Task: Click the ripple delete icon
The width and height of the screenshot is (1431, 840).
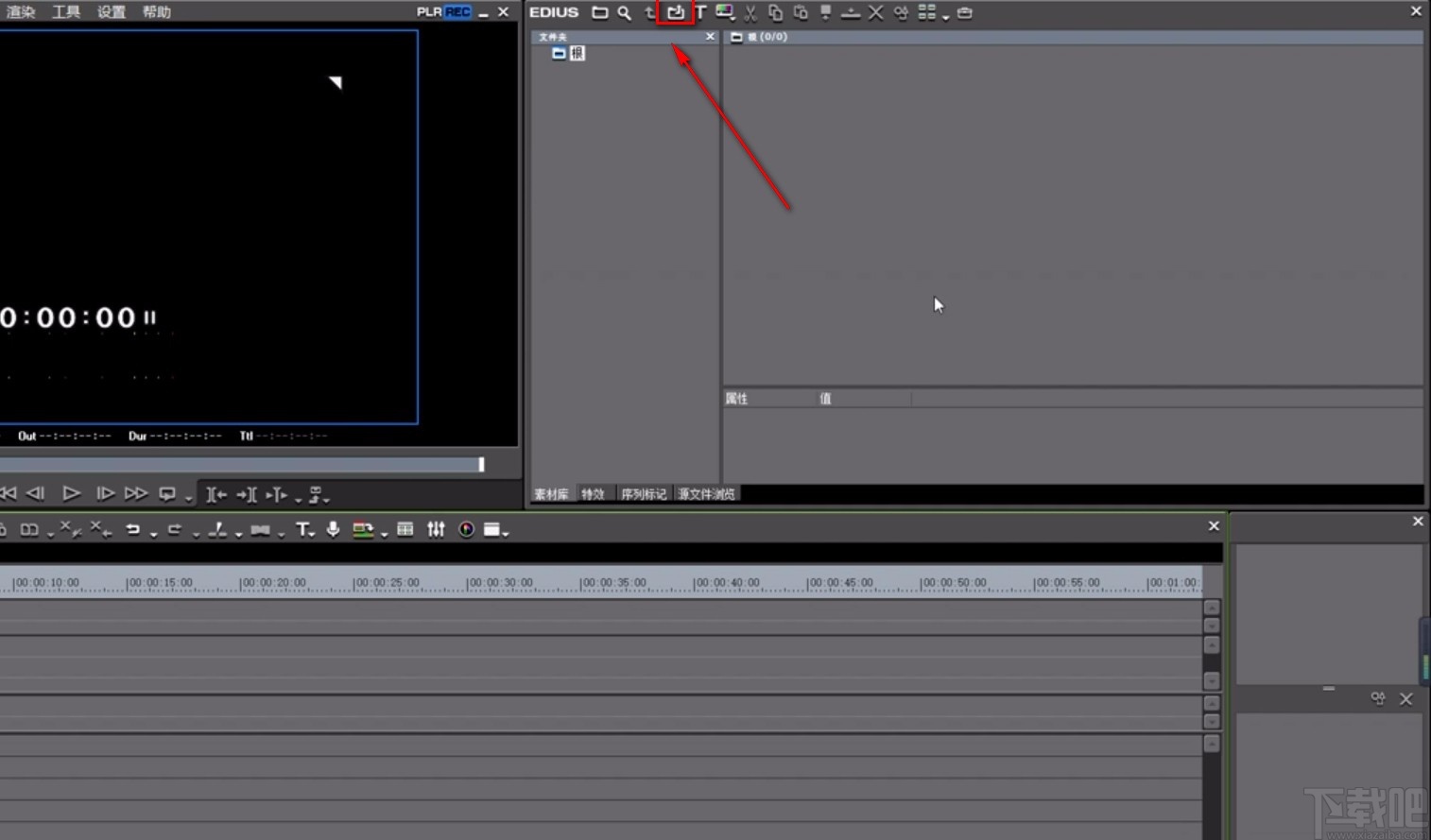Action: (70, 529)
